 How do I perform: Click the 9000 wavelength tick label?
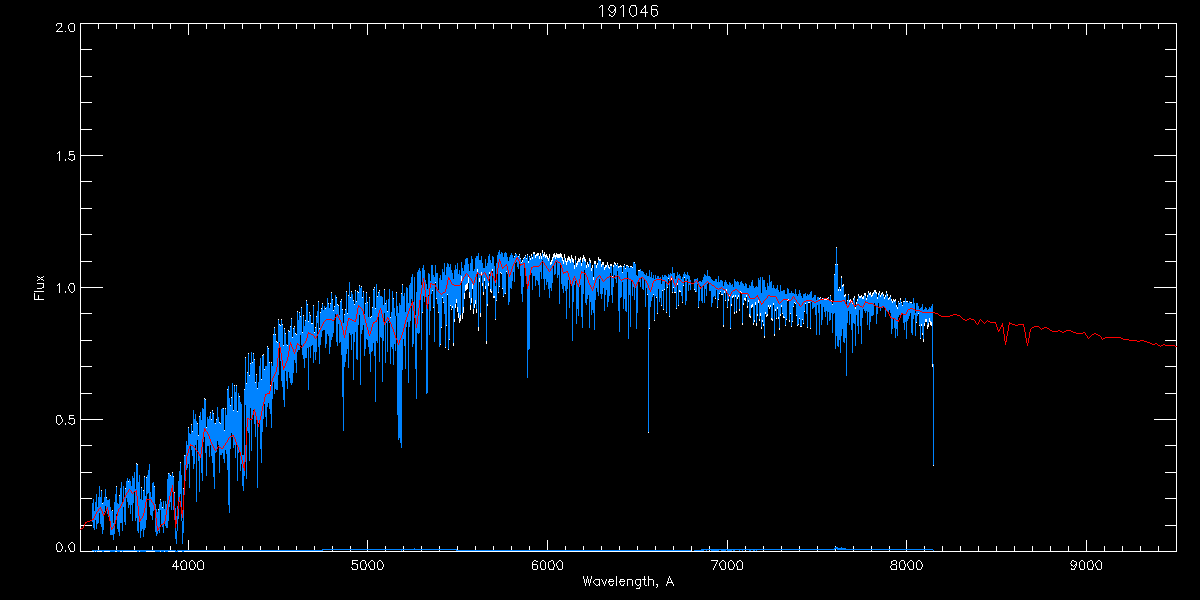coord(1086,564)
